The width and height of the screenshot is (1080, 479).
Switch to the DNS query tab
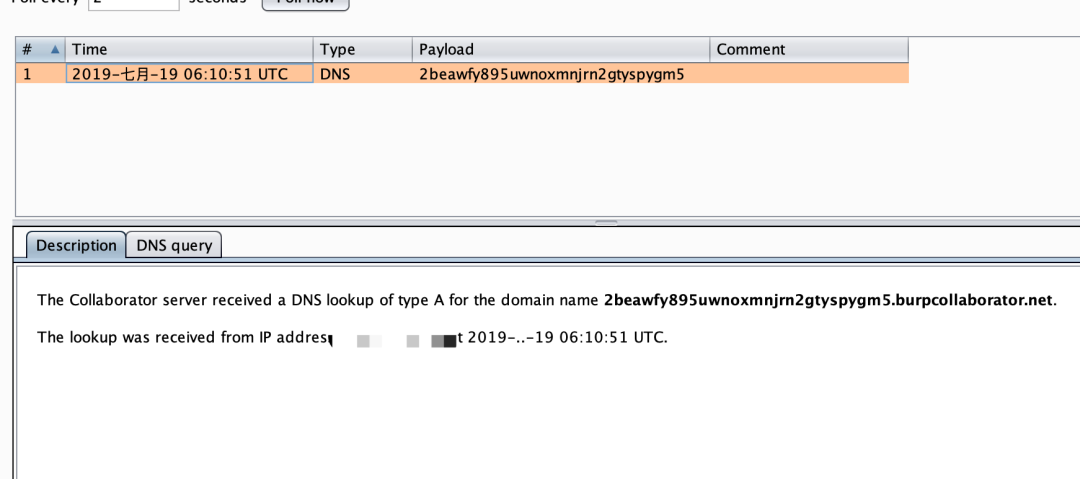tap(174, 245)
